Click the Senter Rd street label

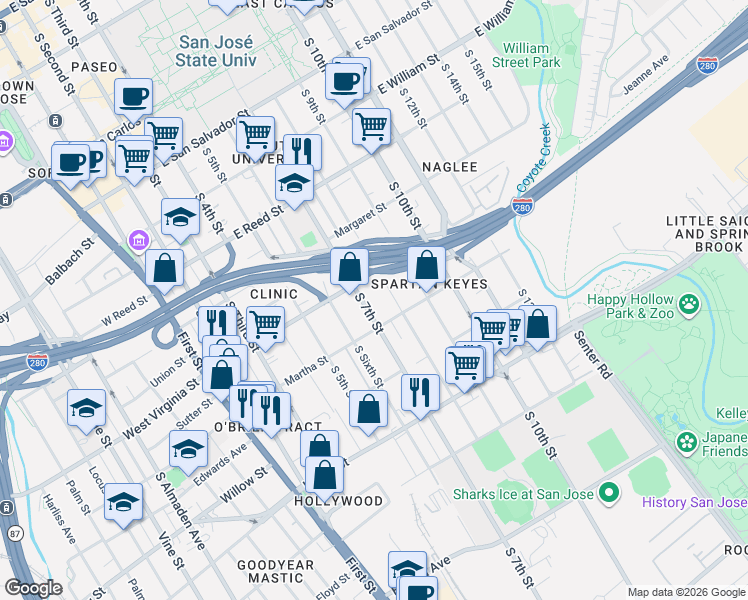tap(593, 355)
